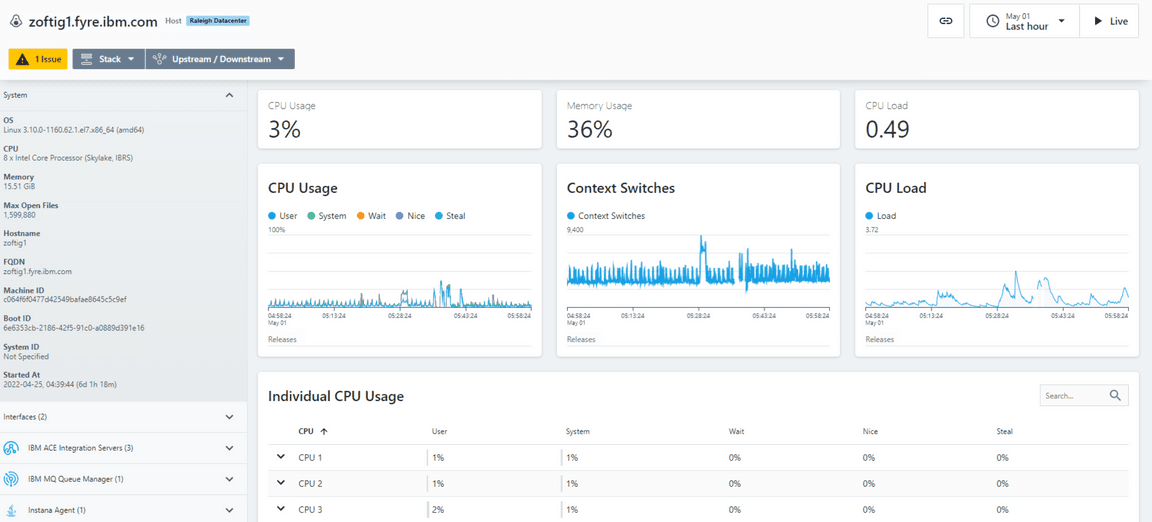Expand the Interfaces (2) section
Screen dimensions: 1152x522
(229, 417)
